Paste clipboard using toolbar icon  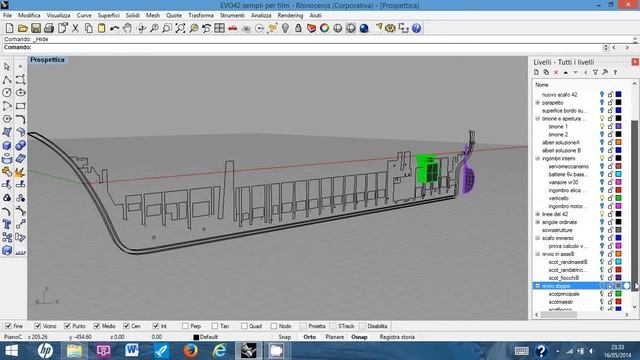(x=102, y=28)
